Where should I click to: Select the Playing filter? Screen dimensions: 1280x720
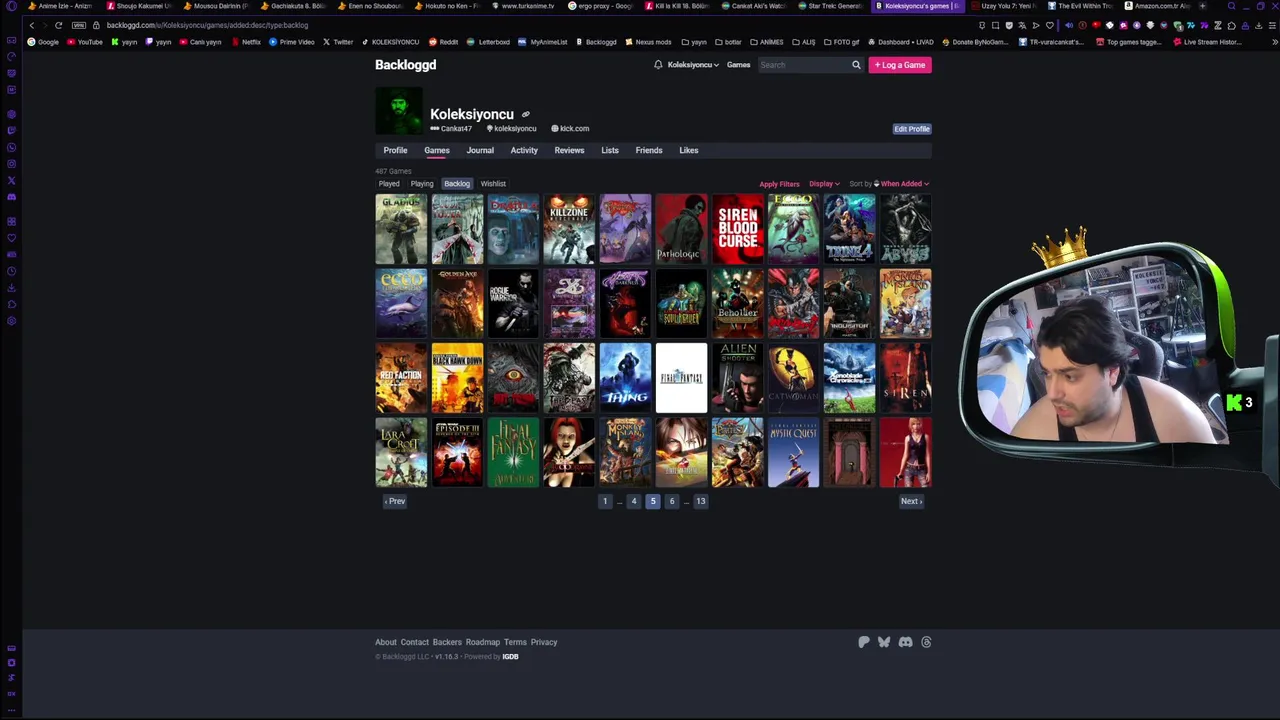coord(422,184)
